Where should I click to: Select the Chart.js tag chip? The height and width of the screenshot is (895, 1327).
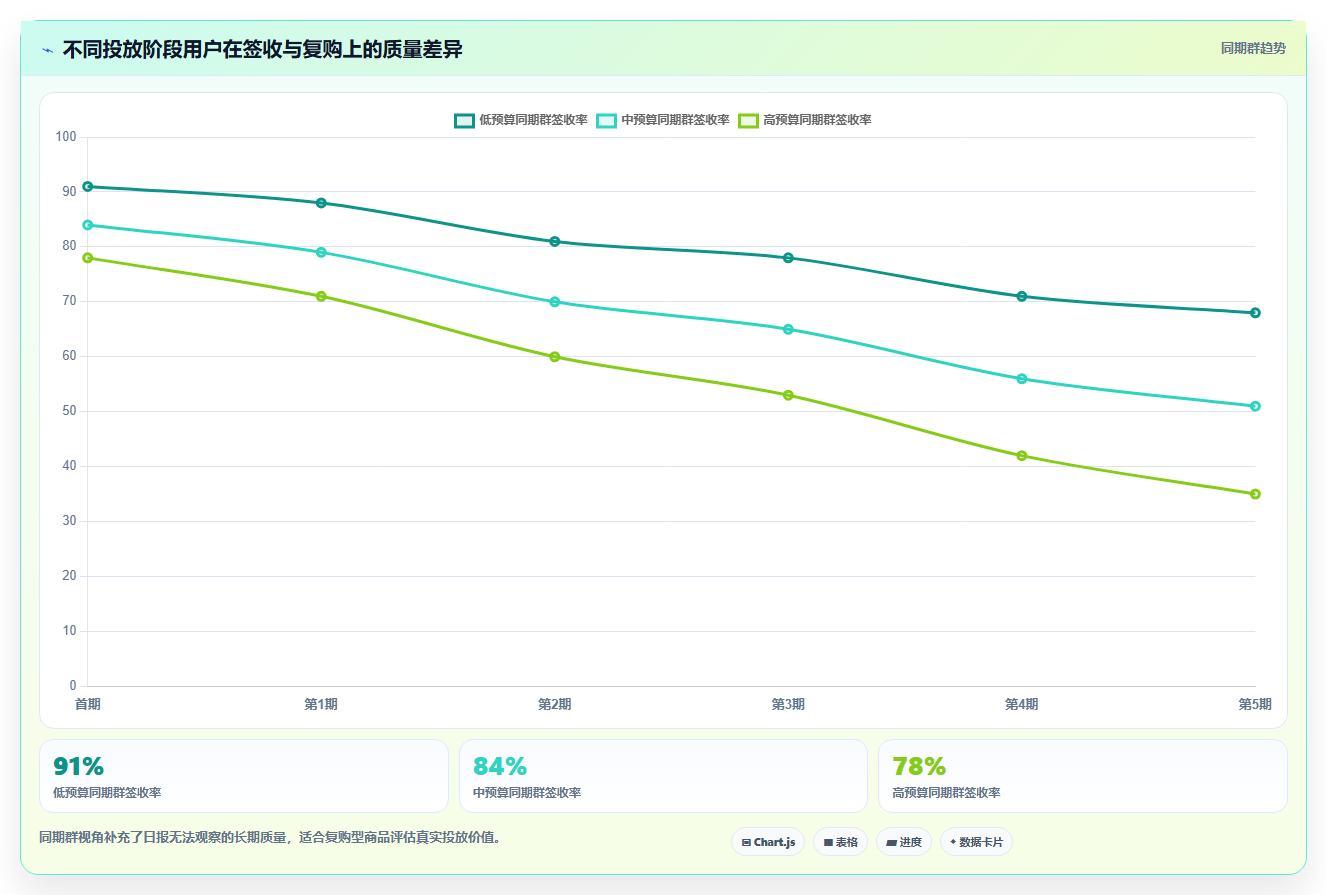coord(768,842)
